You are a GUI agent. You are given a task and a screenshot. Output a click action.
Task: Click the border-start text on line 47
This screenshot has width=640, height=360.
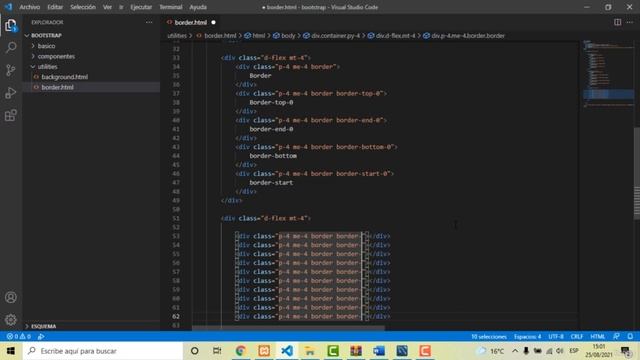(271, 182)
